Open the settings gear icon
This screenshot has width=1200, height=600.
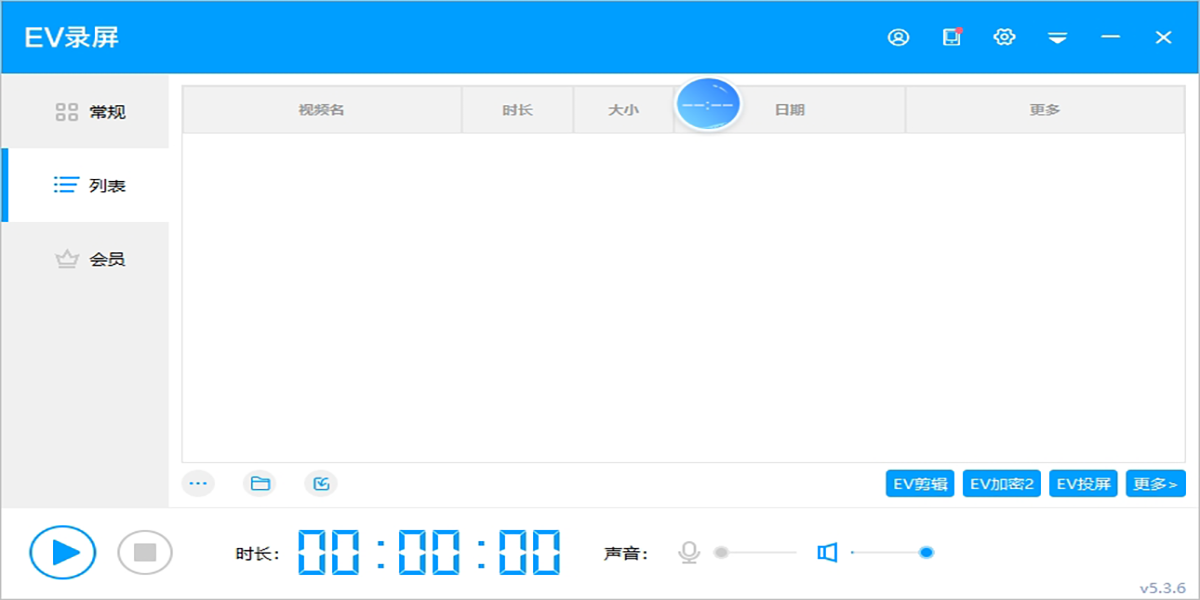pyautogui.click(x=1004, y=38)
